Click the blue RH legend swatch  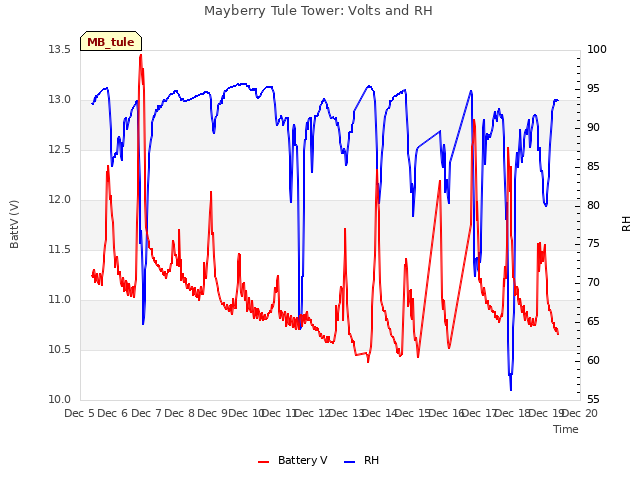[x=350, y=462]
